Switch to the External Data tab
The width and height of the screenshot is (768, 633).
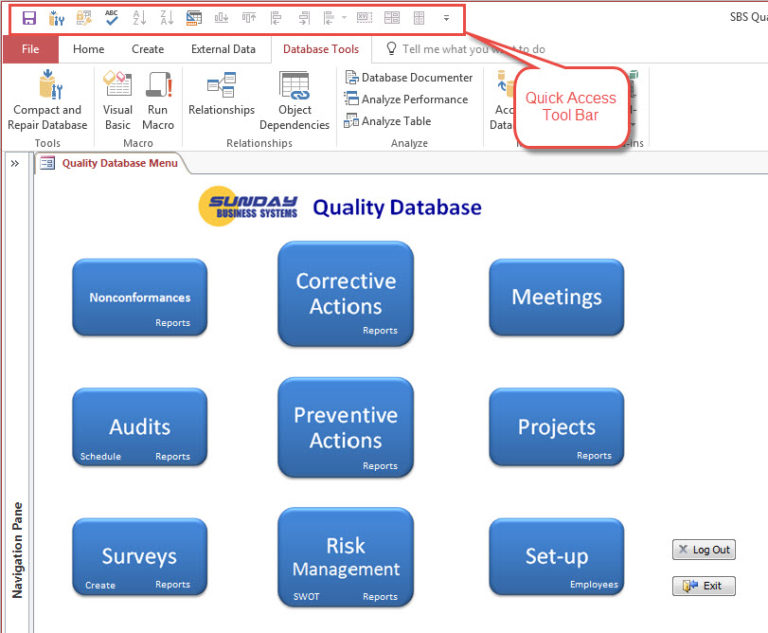tap(223, 49)
